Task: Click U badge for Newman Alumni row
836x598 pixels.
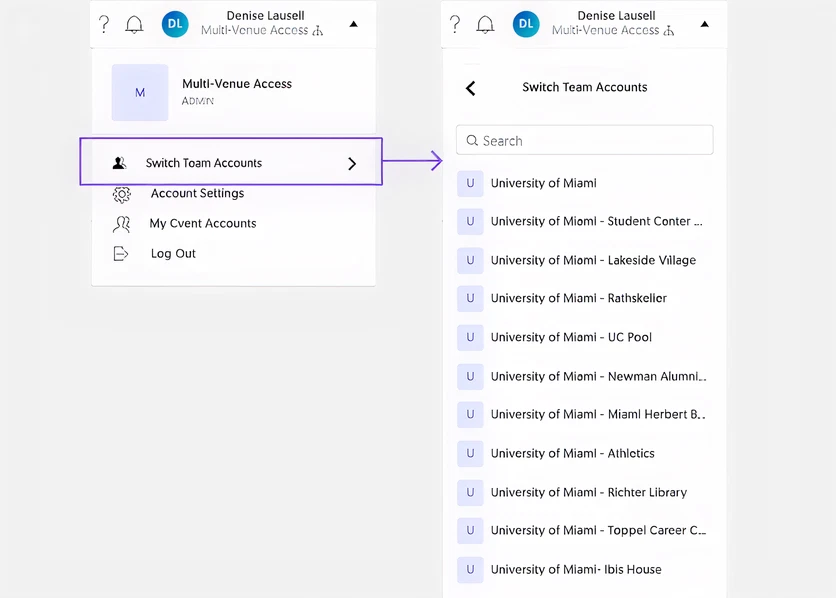Action: tap(470, 377)
